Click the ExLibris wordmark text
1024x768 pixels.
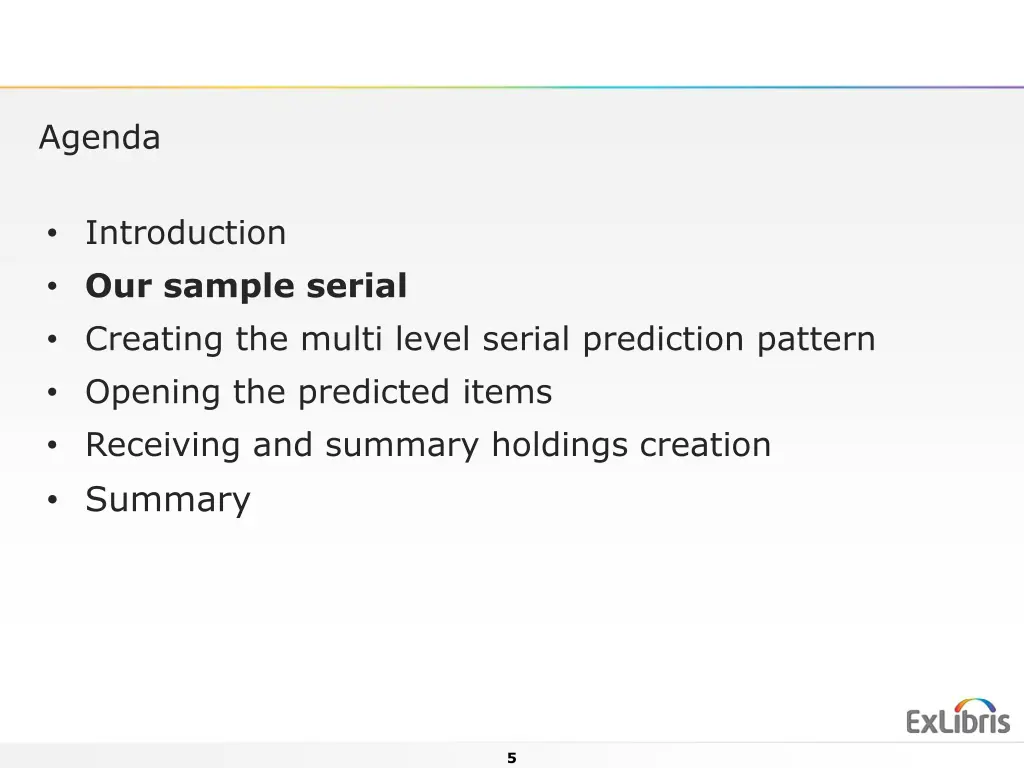[958, 722]
